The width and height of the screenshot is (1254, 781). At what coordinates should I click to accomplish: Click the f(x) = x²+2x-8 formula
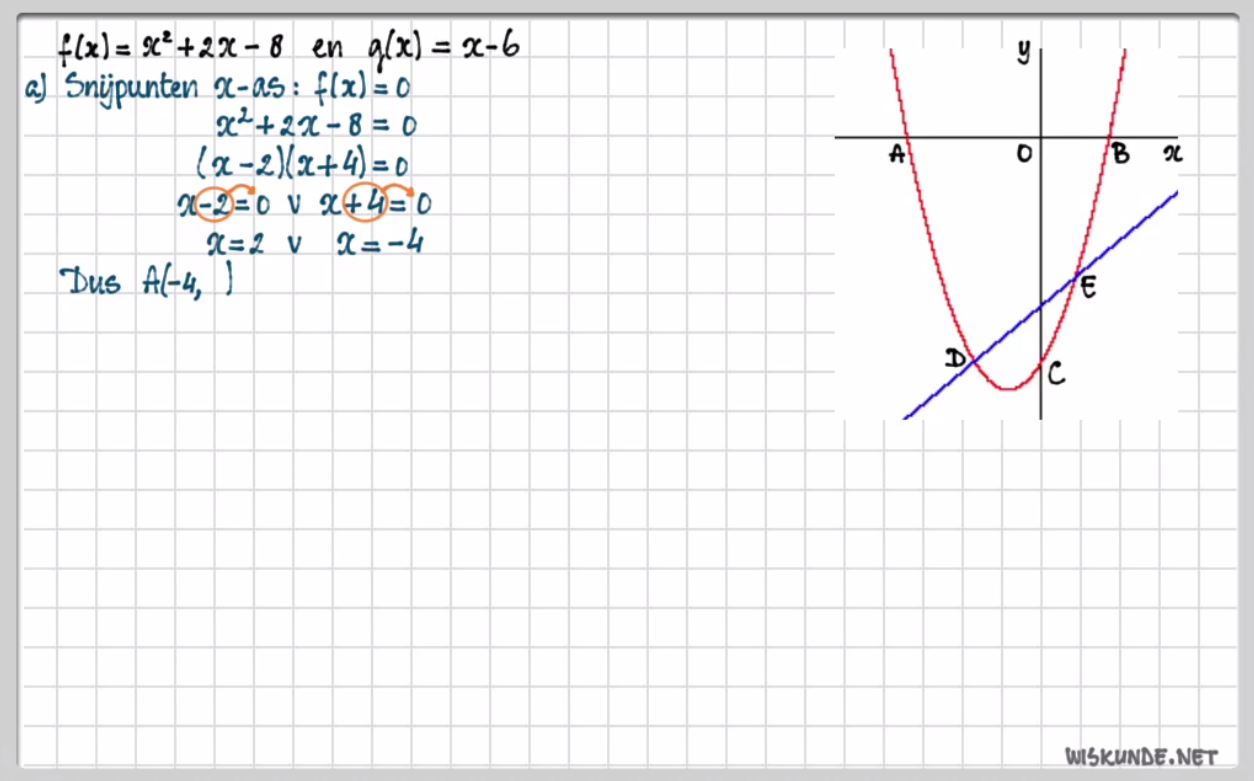(x=169, y=46)
